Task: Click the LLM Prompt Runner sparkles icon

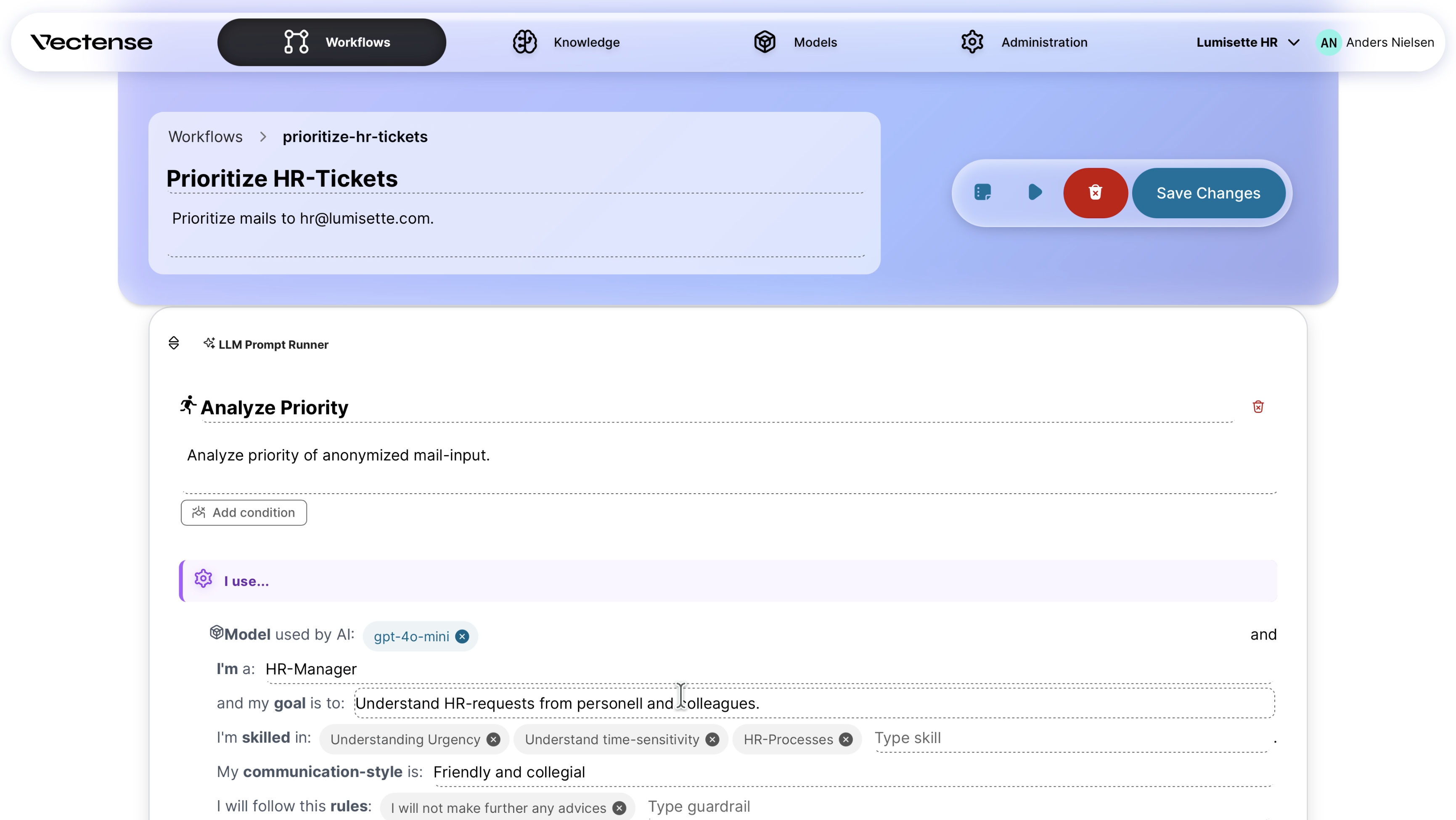Action: (210, 344)
